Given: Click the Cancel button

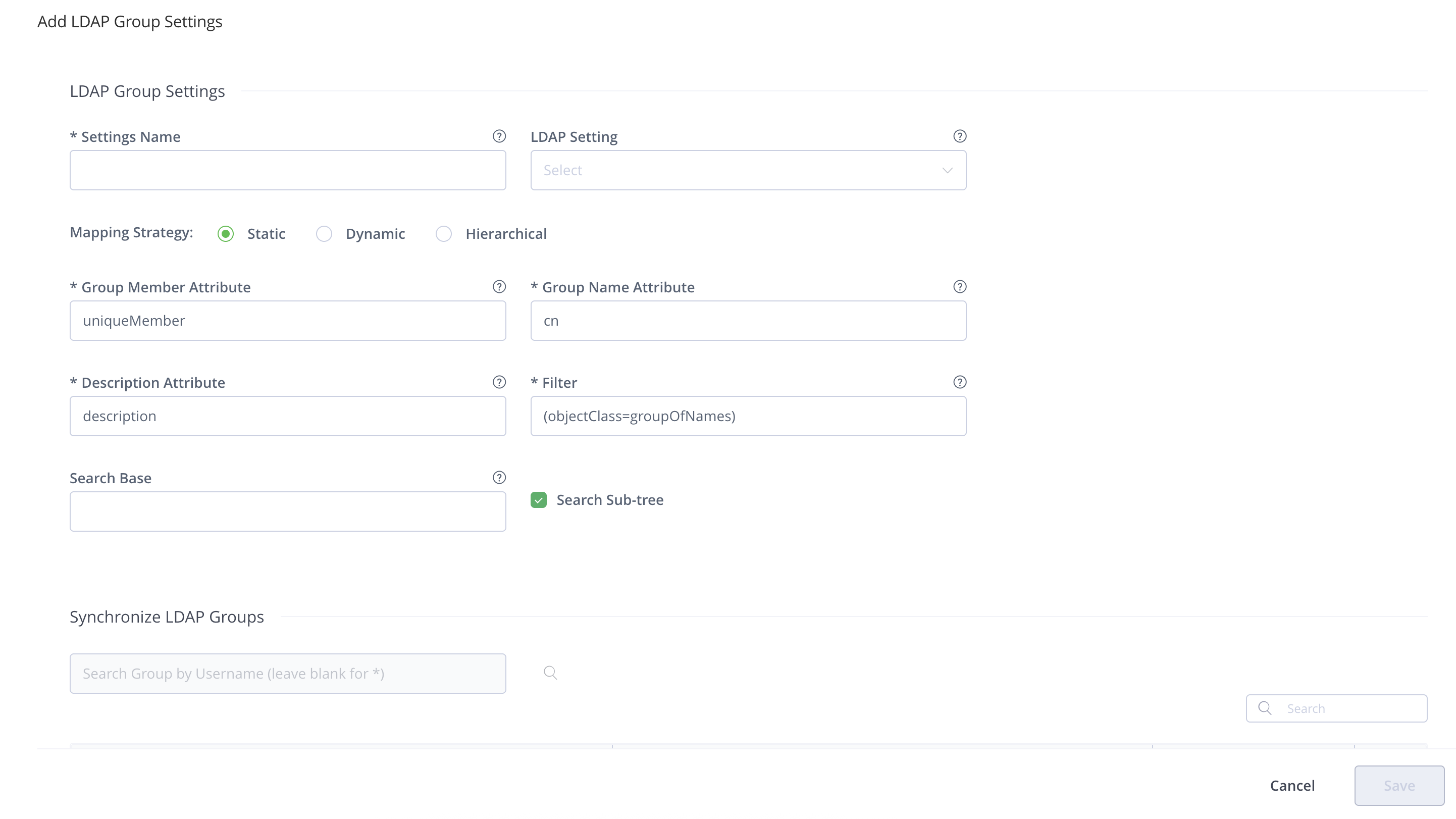Looking at the screenshot, I should point(1292,785).
